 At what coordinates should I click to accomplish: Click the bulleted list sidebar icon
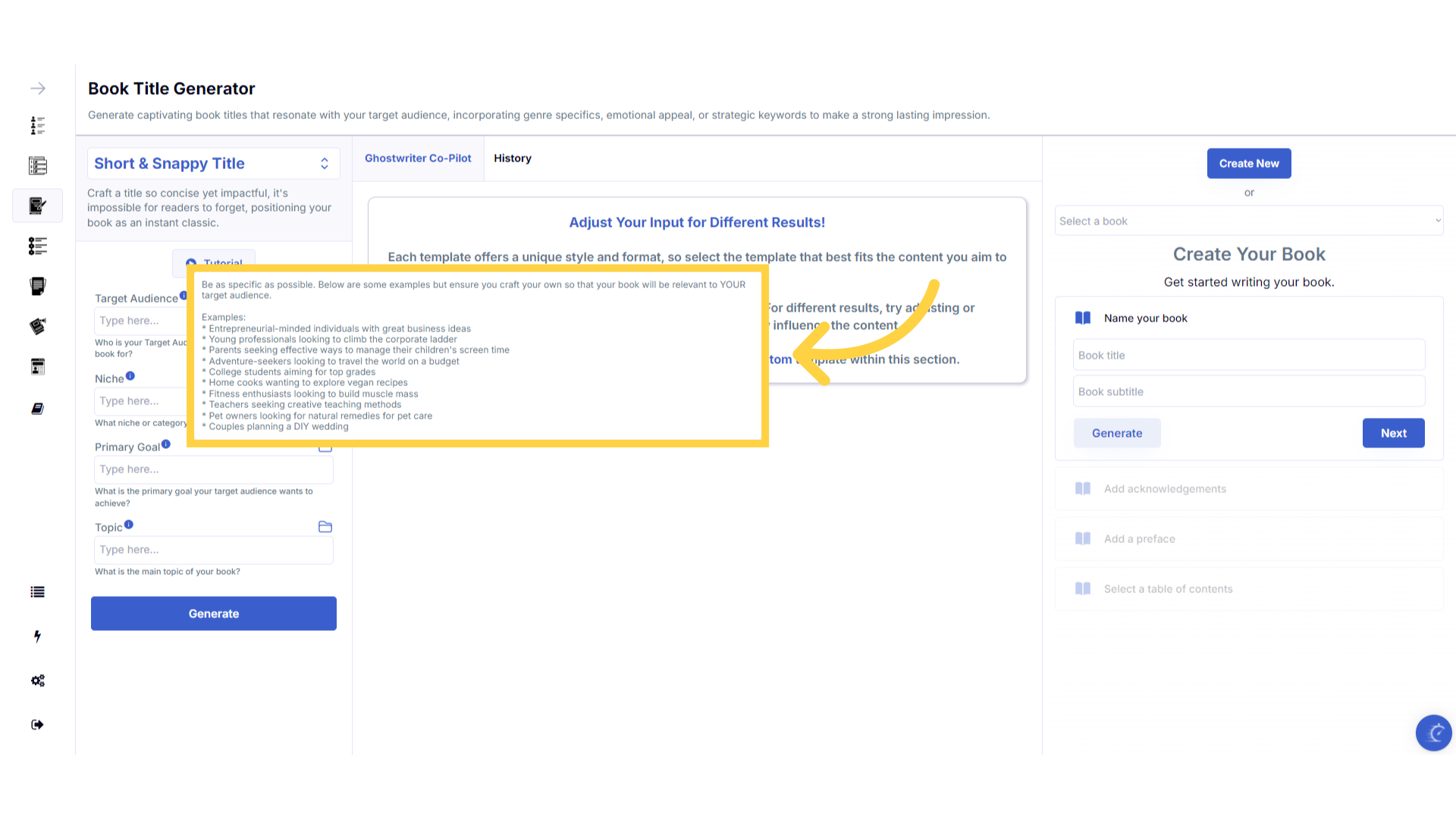click(37, 592)
